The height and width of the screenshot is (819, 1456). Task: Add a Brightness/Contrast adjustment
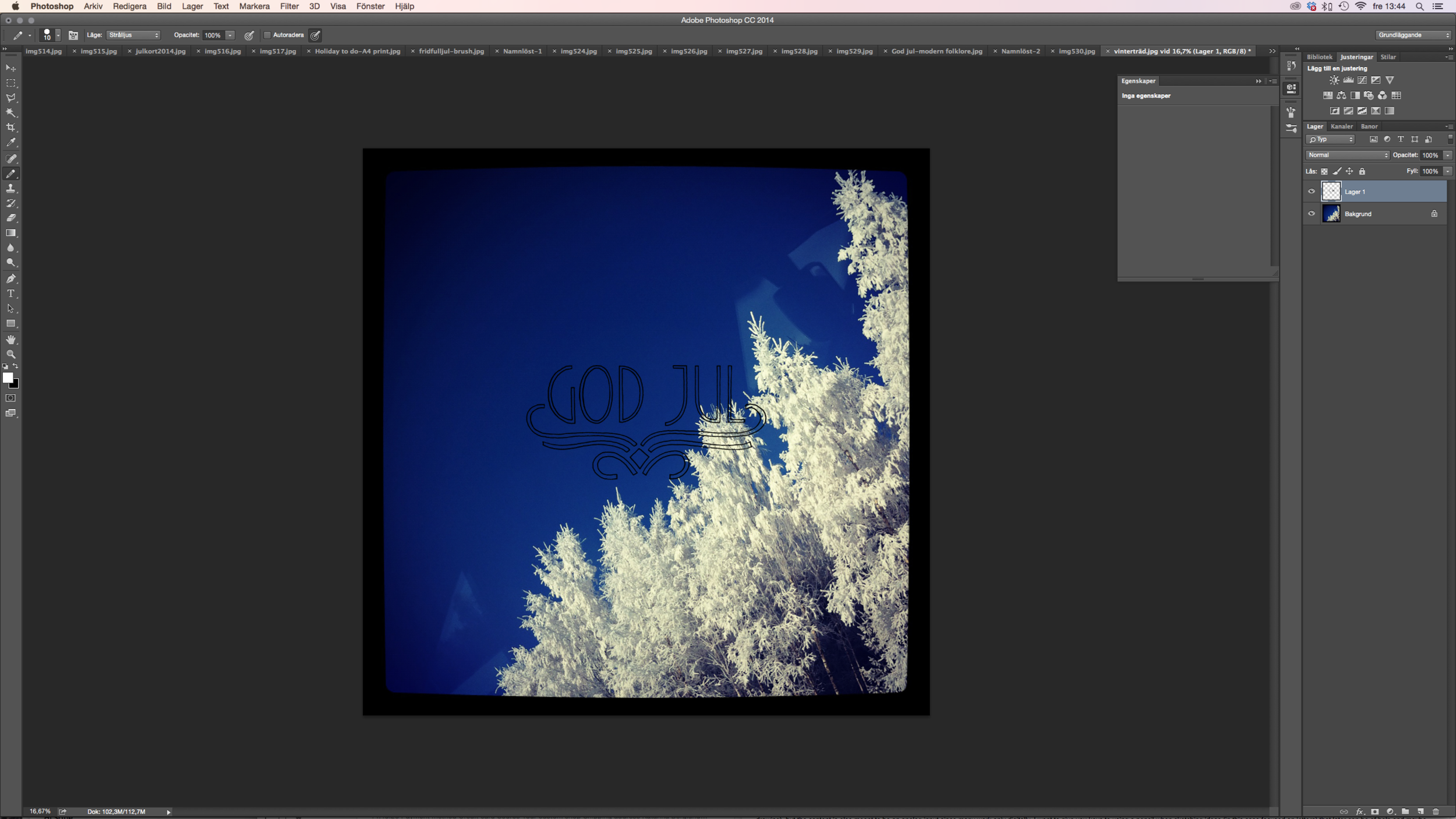1334,80
